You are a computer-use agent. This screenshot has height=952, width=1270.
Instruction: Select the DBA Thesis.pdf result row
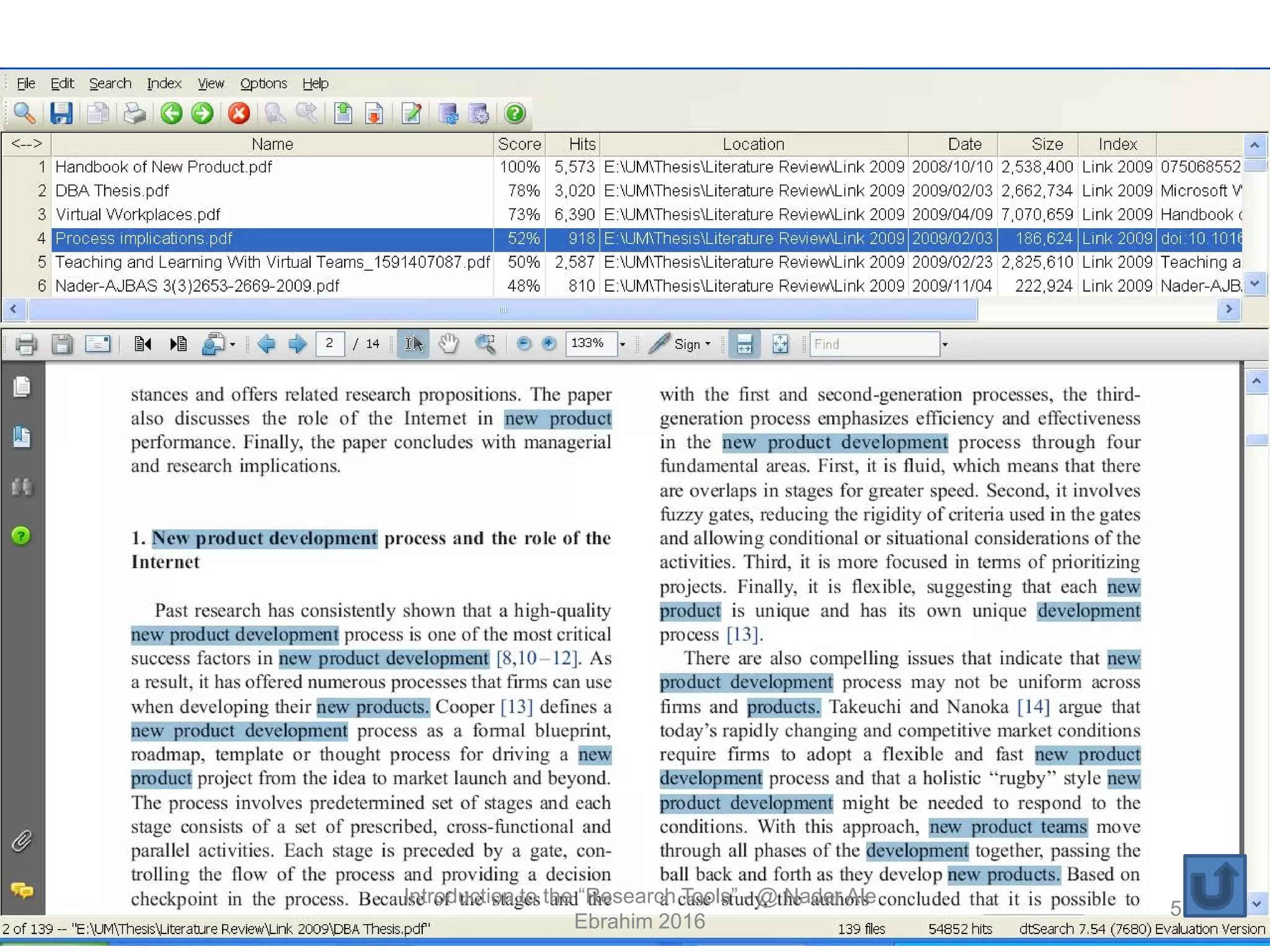point(623,191)
